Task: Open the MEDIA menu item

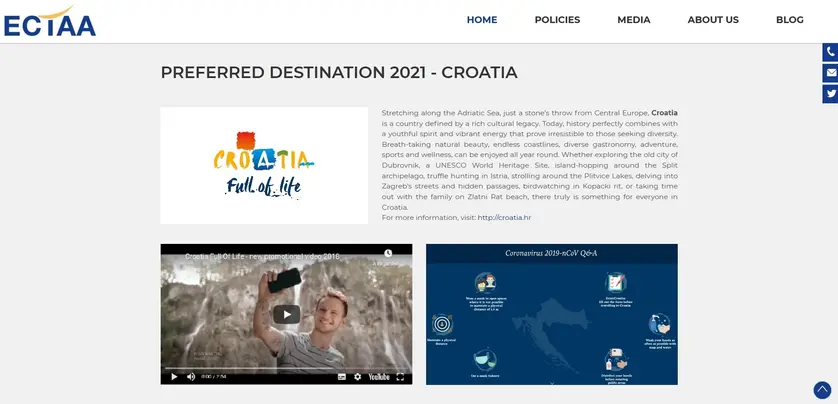Action: point(634,20)
